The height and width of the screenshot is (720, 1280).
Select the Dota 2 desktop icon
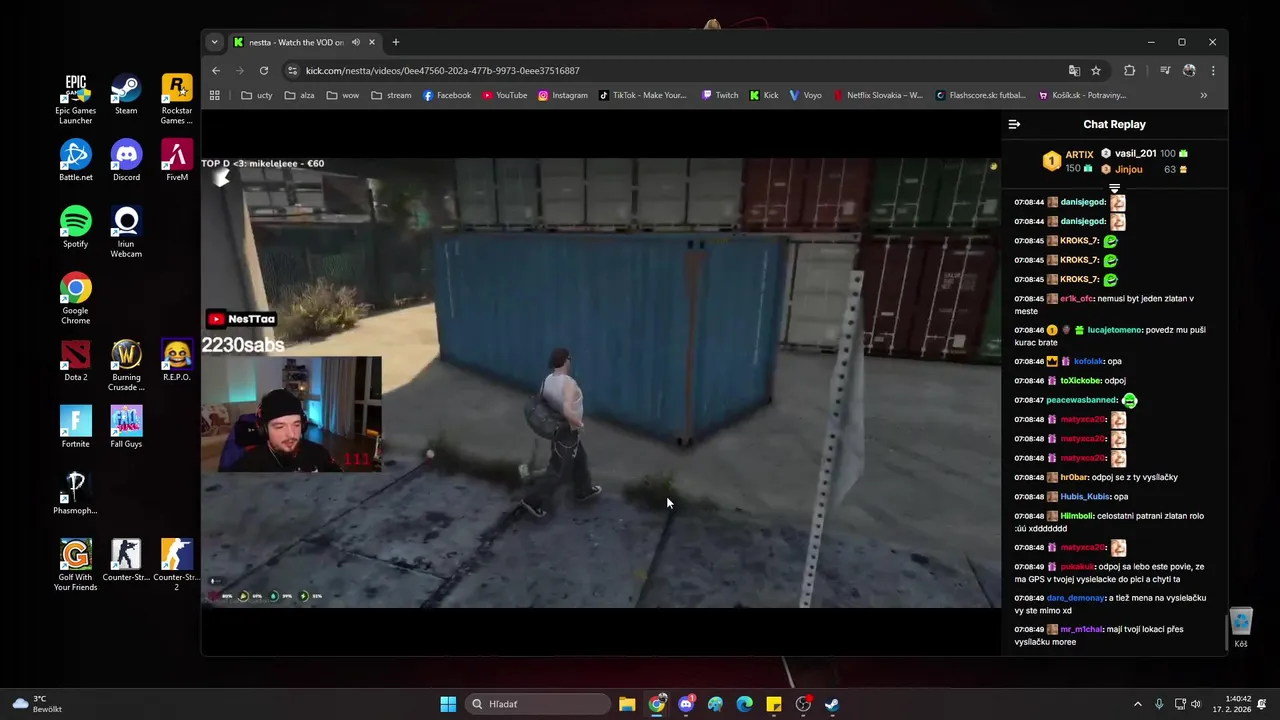point(75,361)
